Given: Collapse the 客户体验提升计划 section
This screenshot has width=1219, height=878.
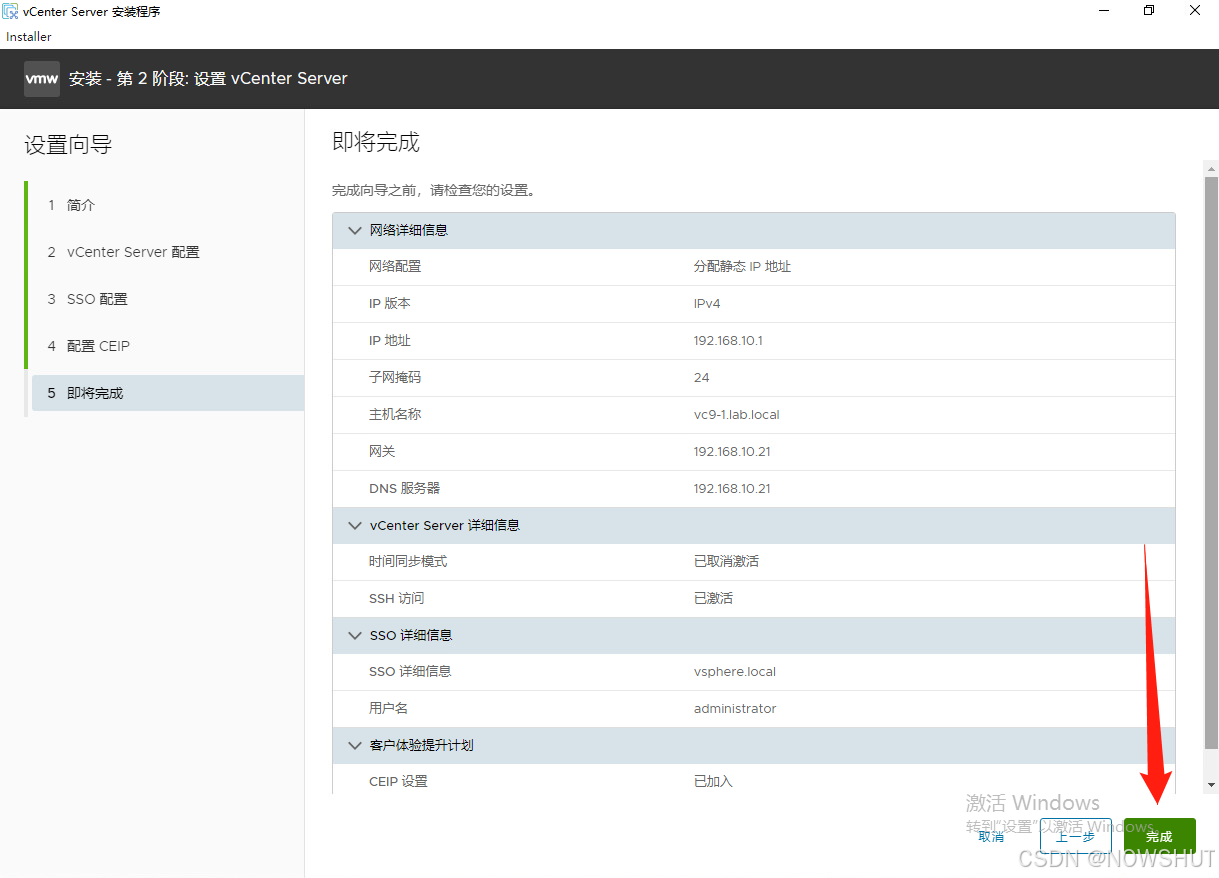Looking at the screenshot, I should tap(354, 745).
